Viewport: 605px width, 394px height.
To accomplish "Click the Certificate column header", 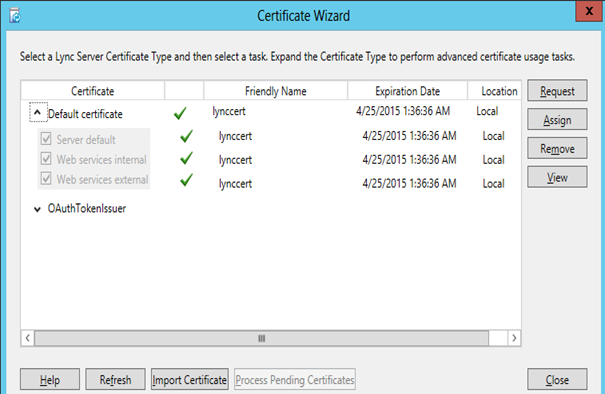I will (93, 91).
